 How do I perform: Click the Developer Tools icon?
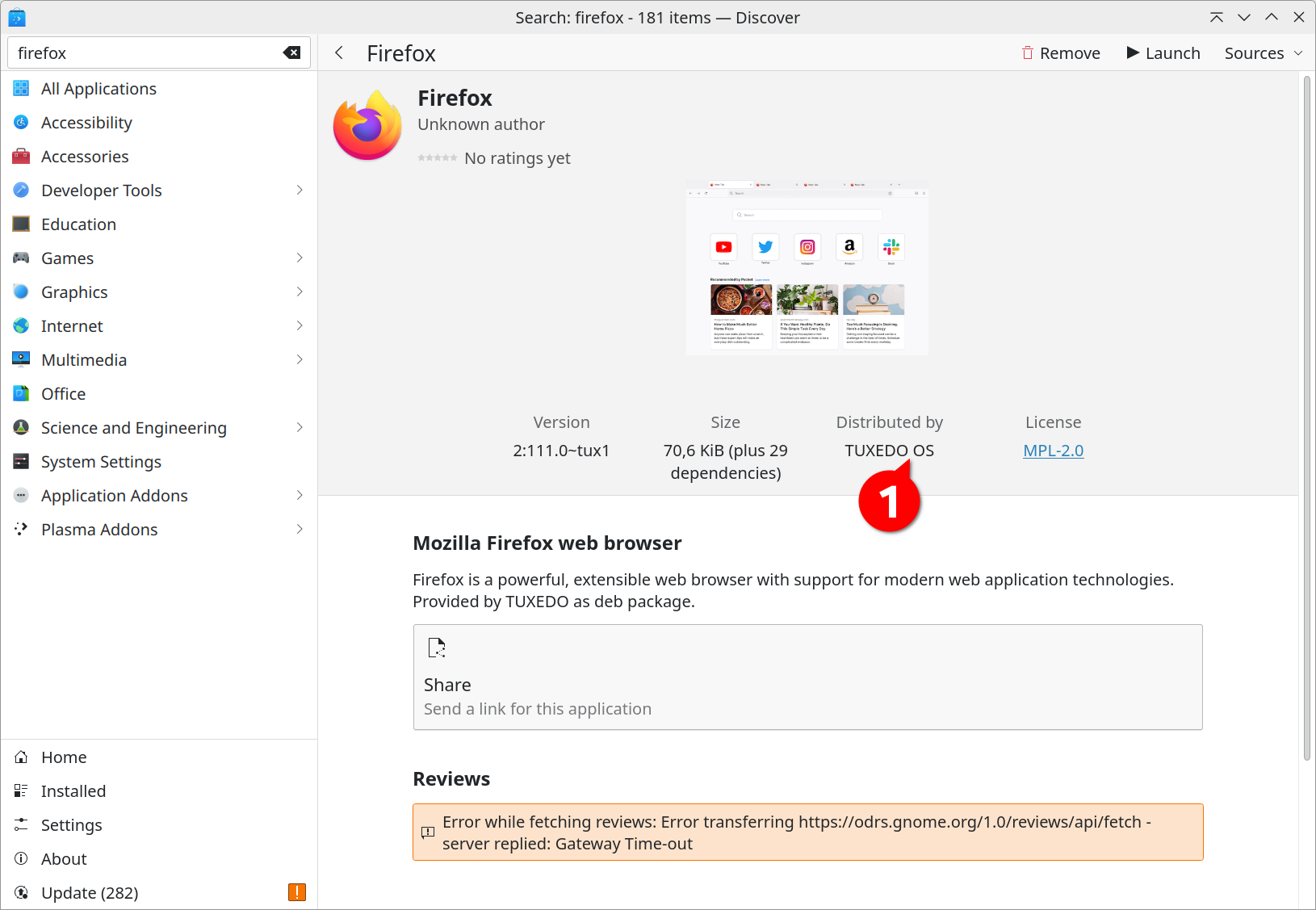21,191
